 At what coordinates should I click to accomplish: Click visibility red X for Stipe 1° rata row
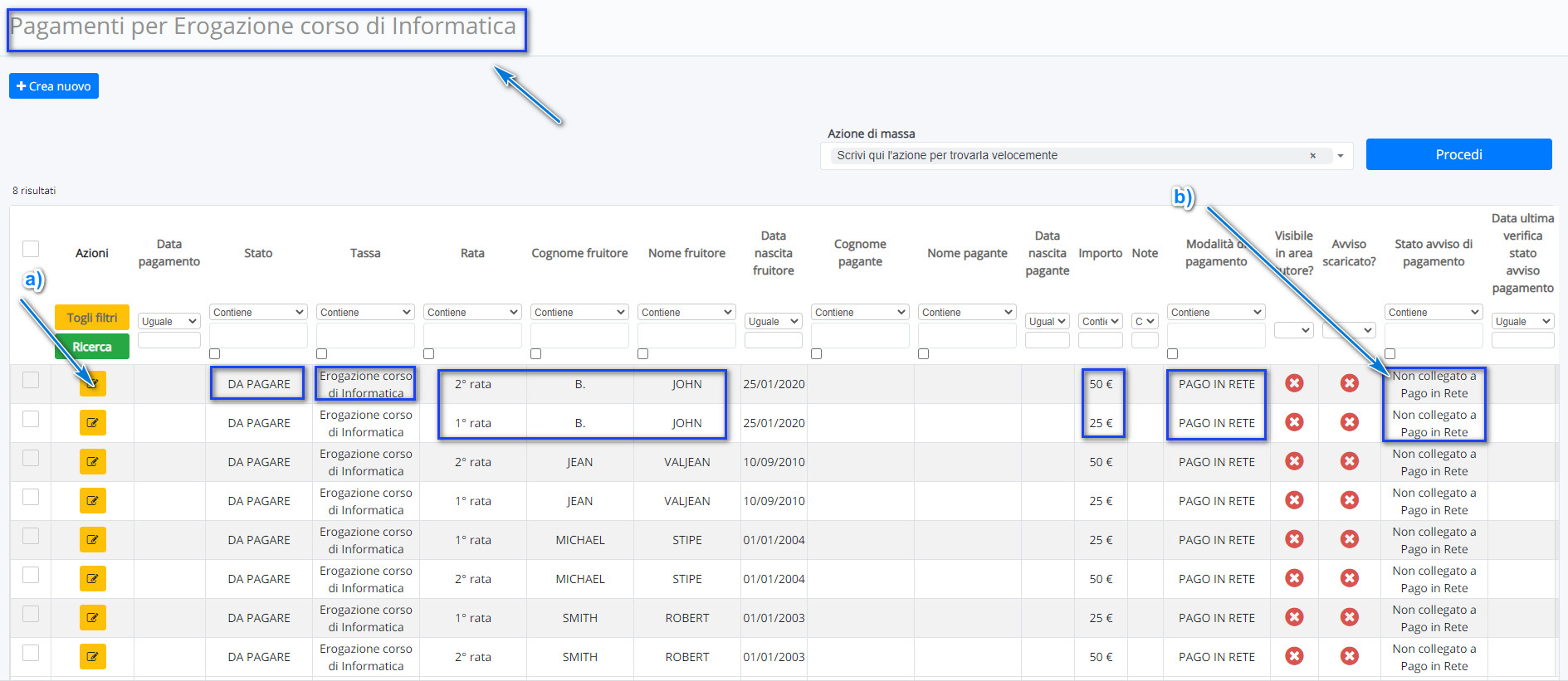[x=1294, y=539]
